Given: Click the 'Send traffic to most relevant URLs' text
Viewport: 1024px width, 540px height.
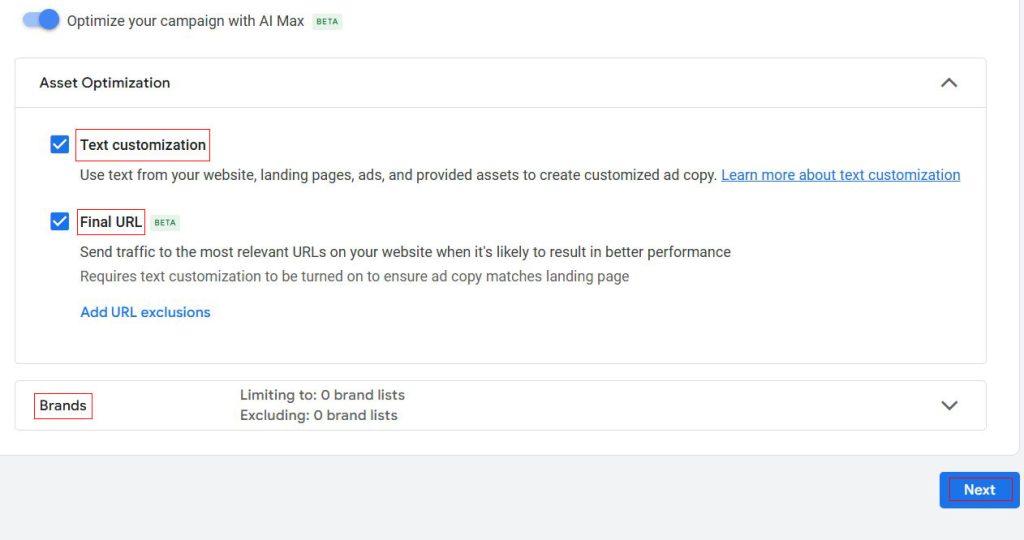Looking at the screenshot, I should click(405, 252).
